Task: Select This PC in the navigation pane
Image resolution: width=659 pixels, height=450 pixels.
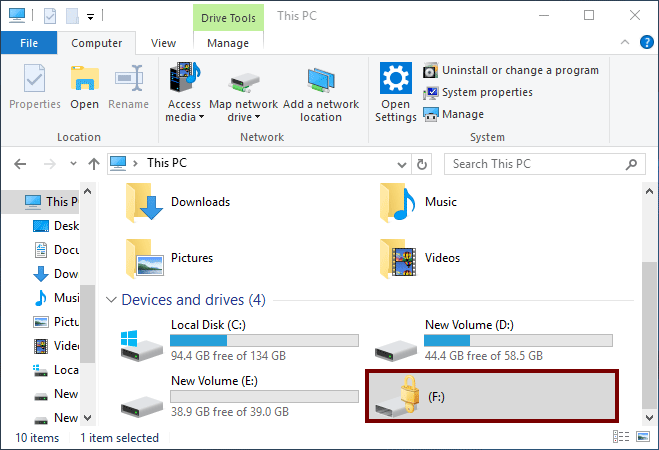Action: coord(40,202)
